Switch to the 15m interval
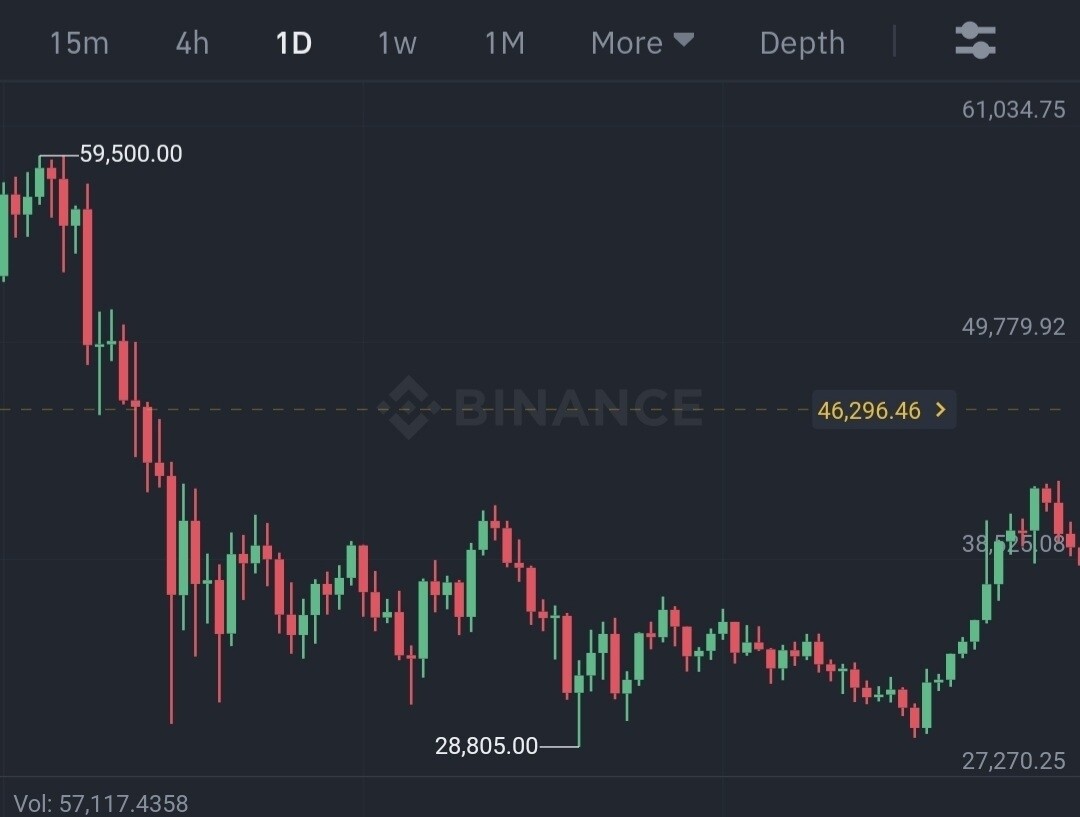The image size is (1080, 817). 79,43
